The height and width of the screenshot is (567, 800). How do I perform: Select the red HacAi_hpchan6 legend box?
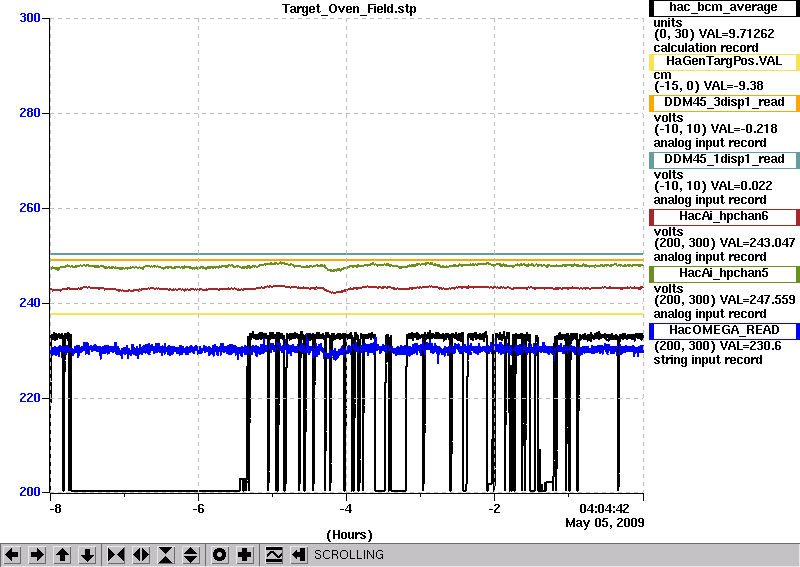[x=724, y=217]
